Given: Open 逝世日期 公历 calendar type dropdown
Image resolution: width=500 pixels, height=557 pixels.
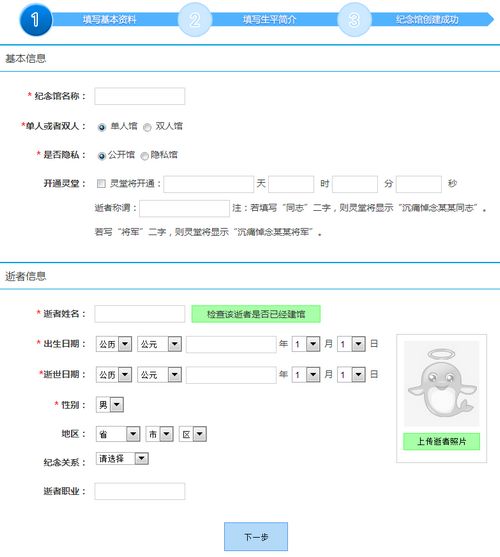Looking at the screenshot, I should 114,374.
